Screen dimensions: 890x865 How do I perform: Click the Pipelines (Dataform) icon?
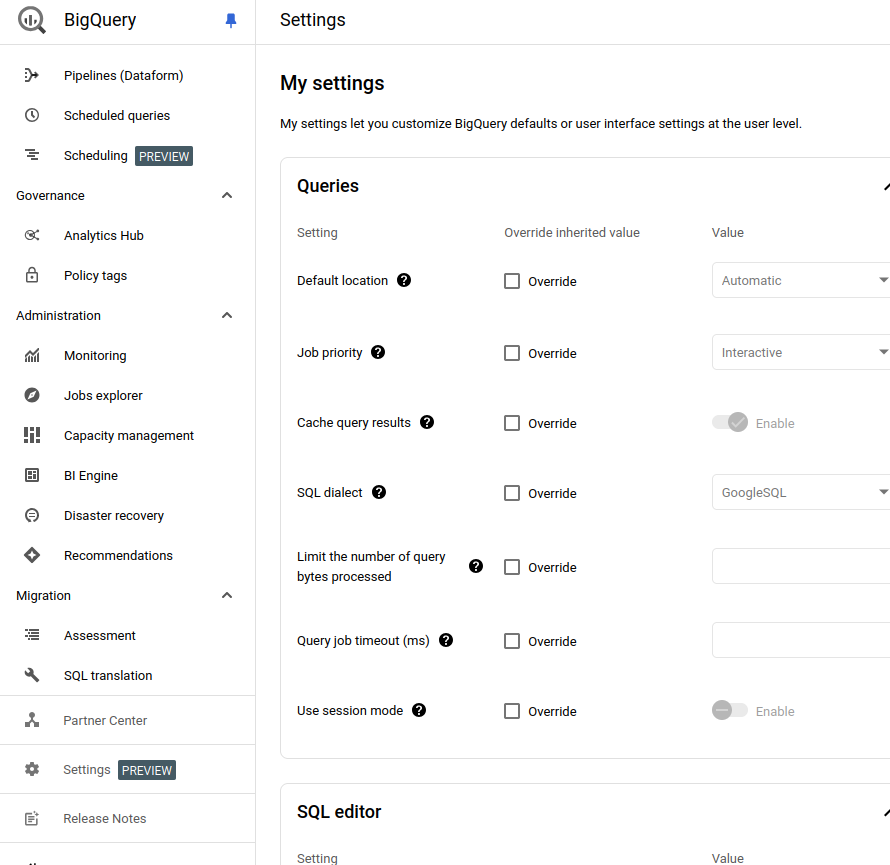coord(32,75)
